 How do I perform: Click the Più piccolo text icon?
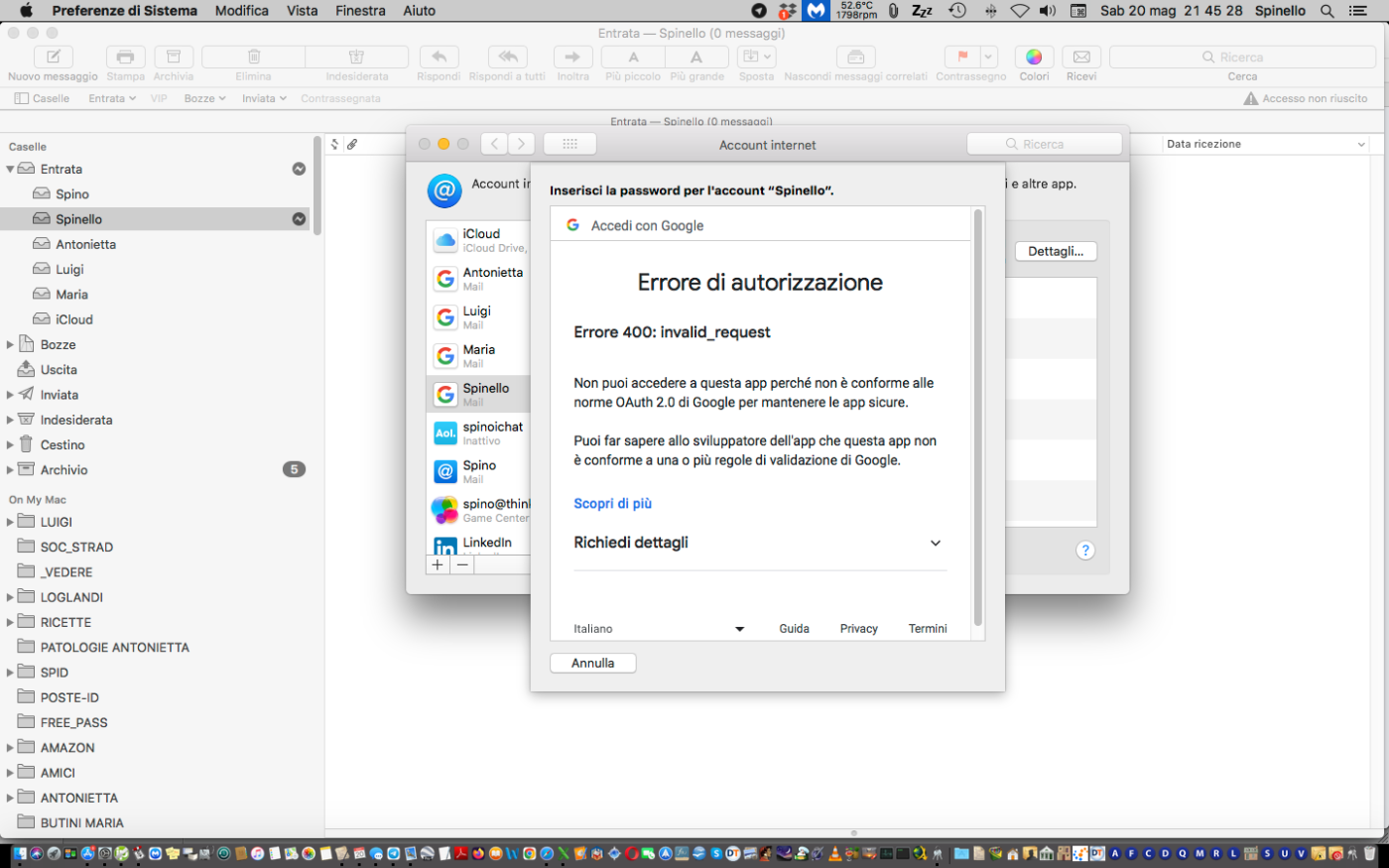633,57
